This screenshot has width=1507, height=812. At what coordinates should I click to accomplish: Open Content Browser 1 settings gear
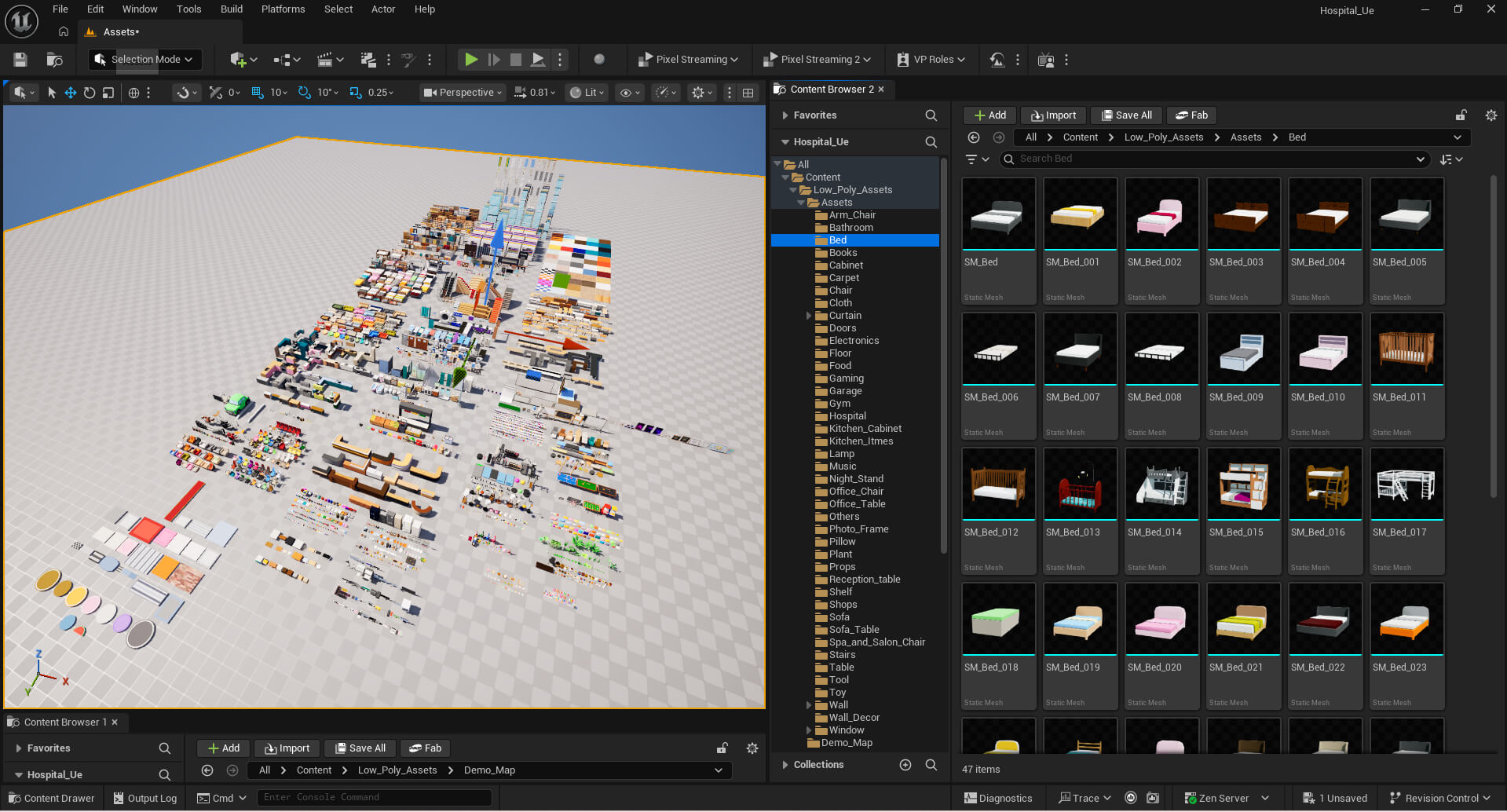752,748
